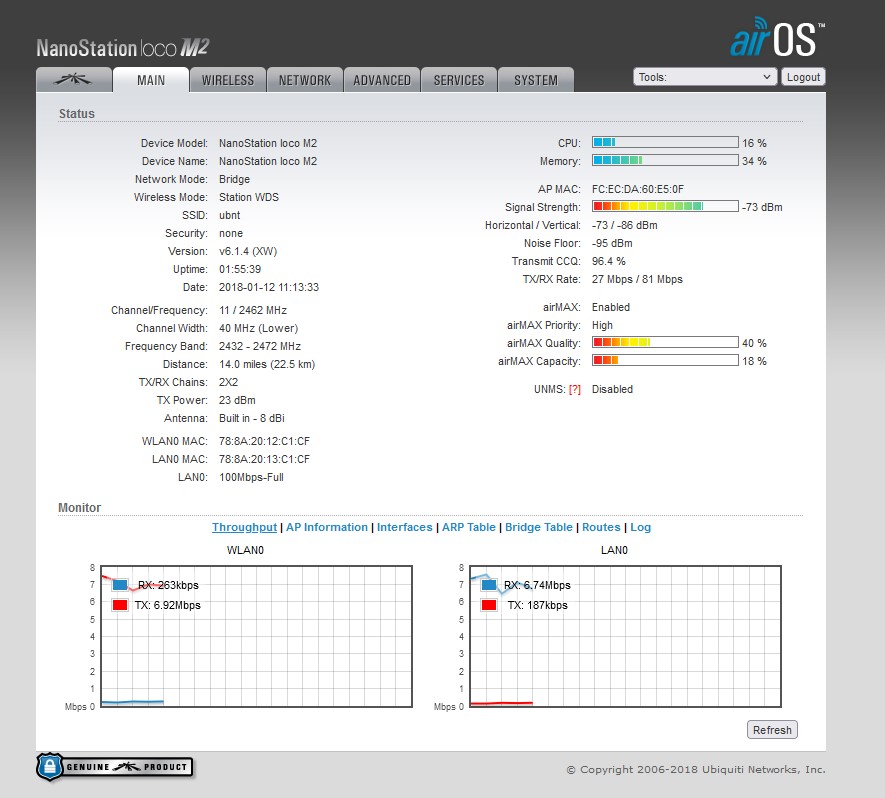Click the CPU usage bar
885x798 pixels.
pos(665,142)
